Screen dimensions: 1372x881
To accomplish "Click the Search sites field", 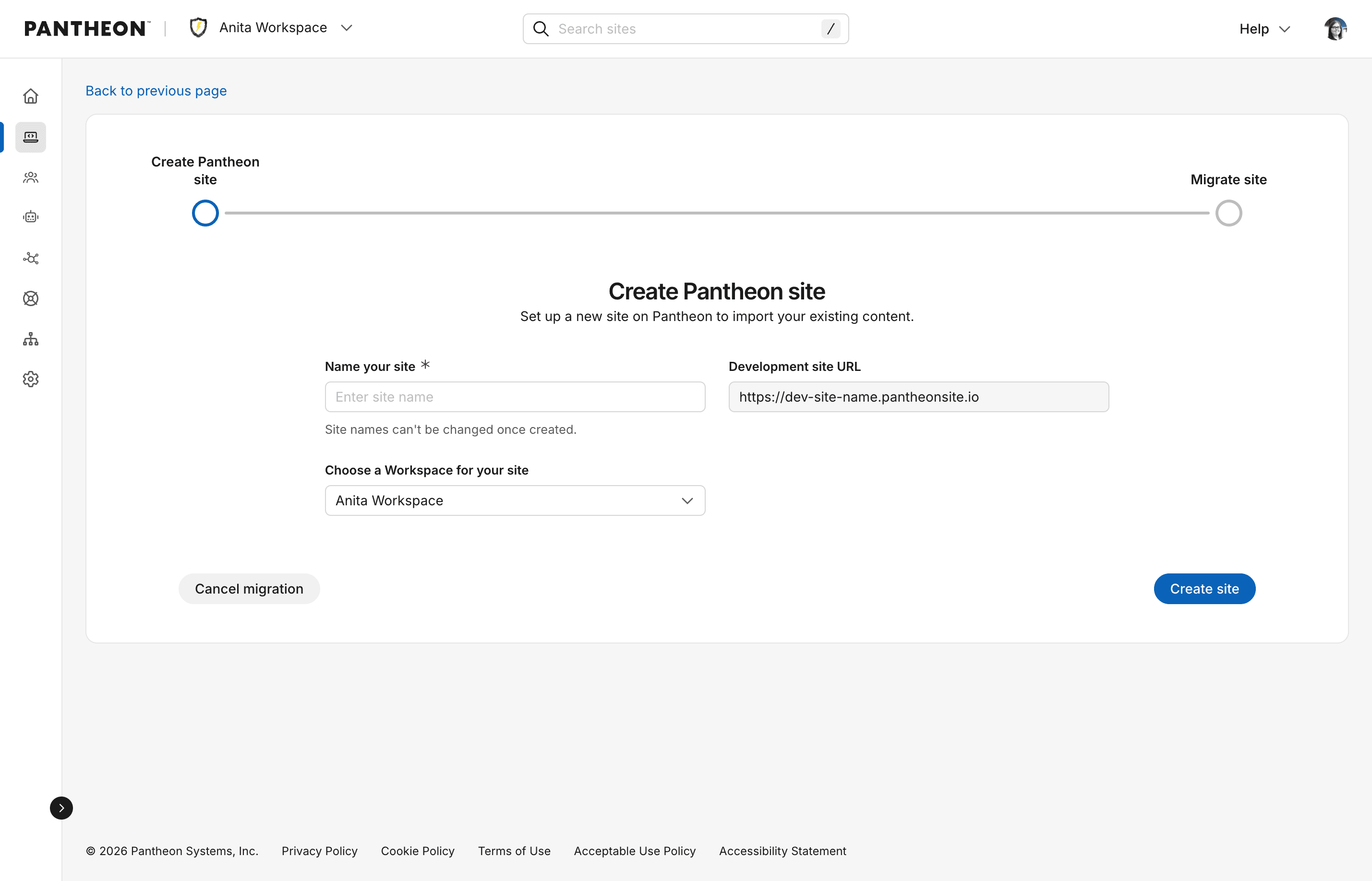I will click(686, 29).
